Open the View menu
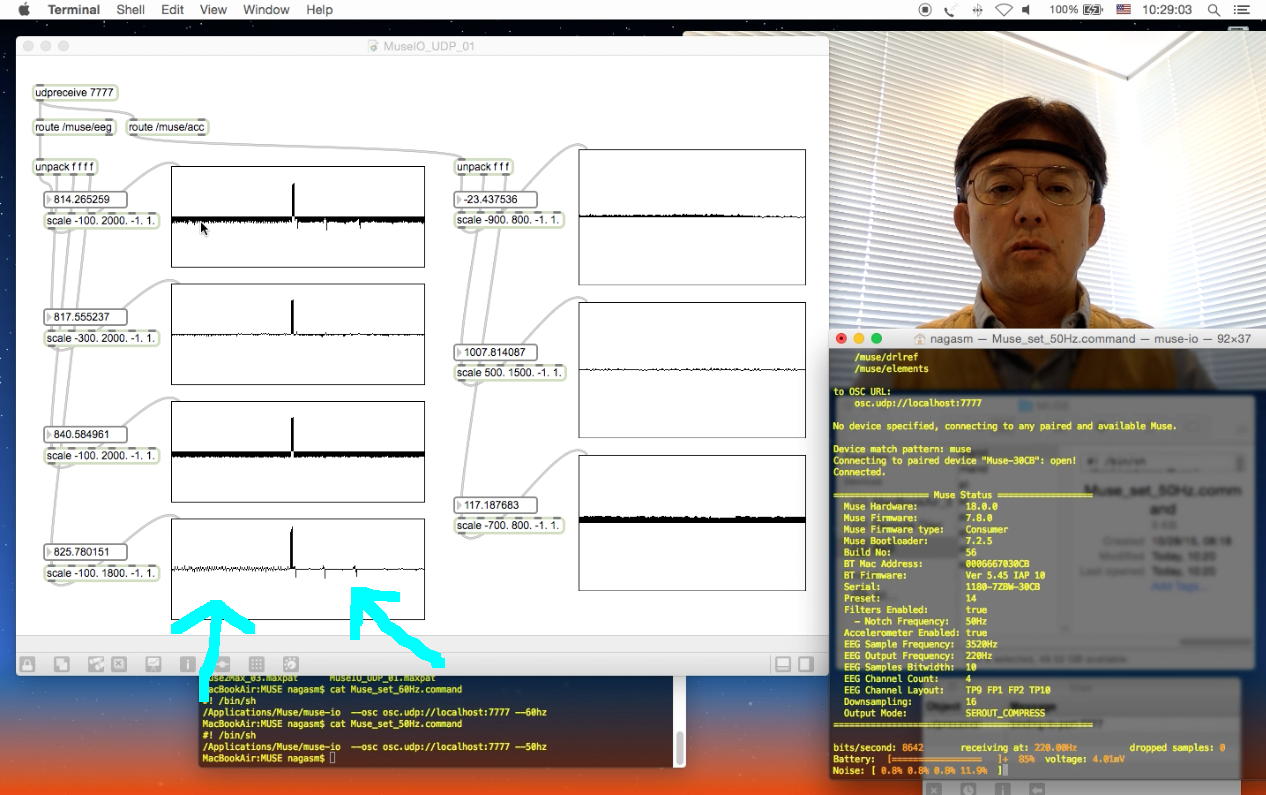Screen dimensions: 1266x795 click(x=213, y=9)
